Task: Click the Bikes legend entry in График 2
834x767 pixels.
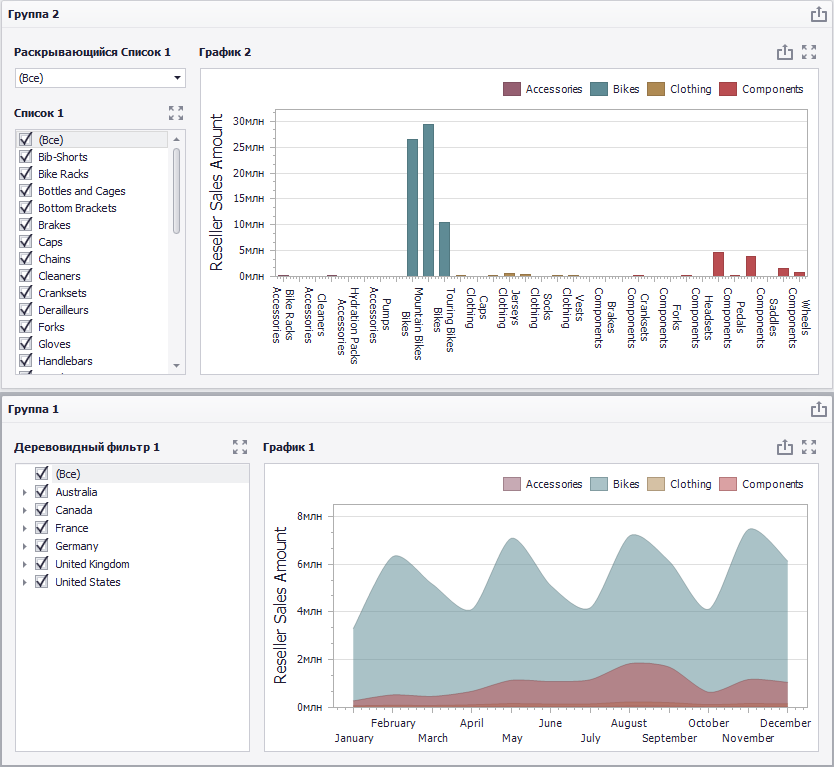Action: 615,89
